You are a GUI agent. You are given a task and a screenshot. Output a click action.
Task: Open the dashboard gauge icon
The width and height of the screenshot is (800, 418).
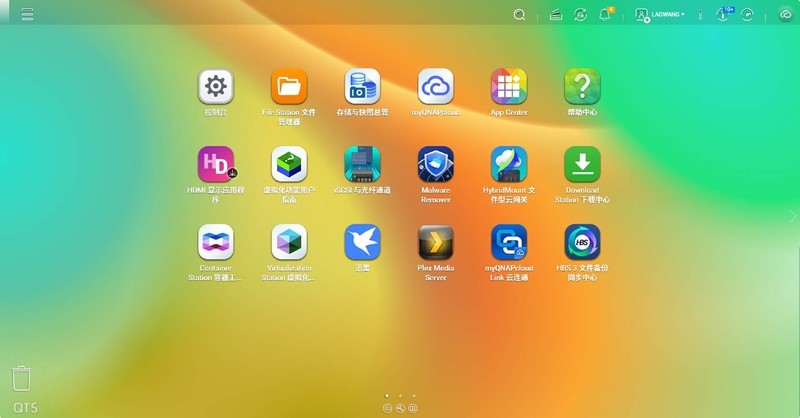(x=747, y=15)
